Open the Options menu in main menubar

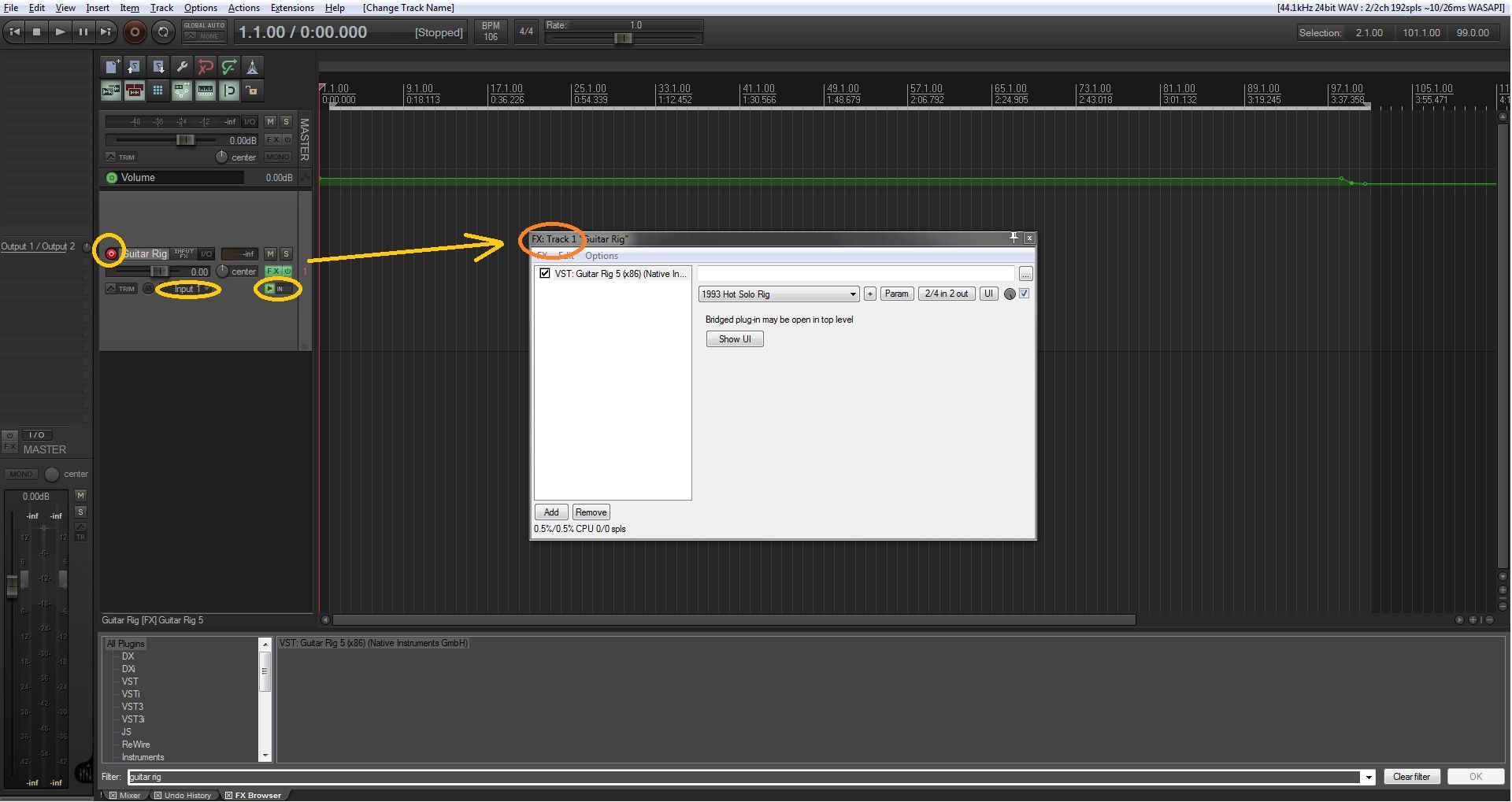click(x=201, y=8)
